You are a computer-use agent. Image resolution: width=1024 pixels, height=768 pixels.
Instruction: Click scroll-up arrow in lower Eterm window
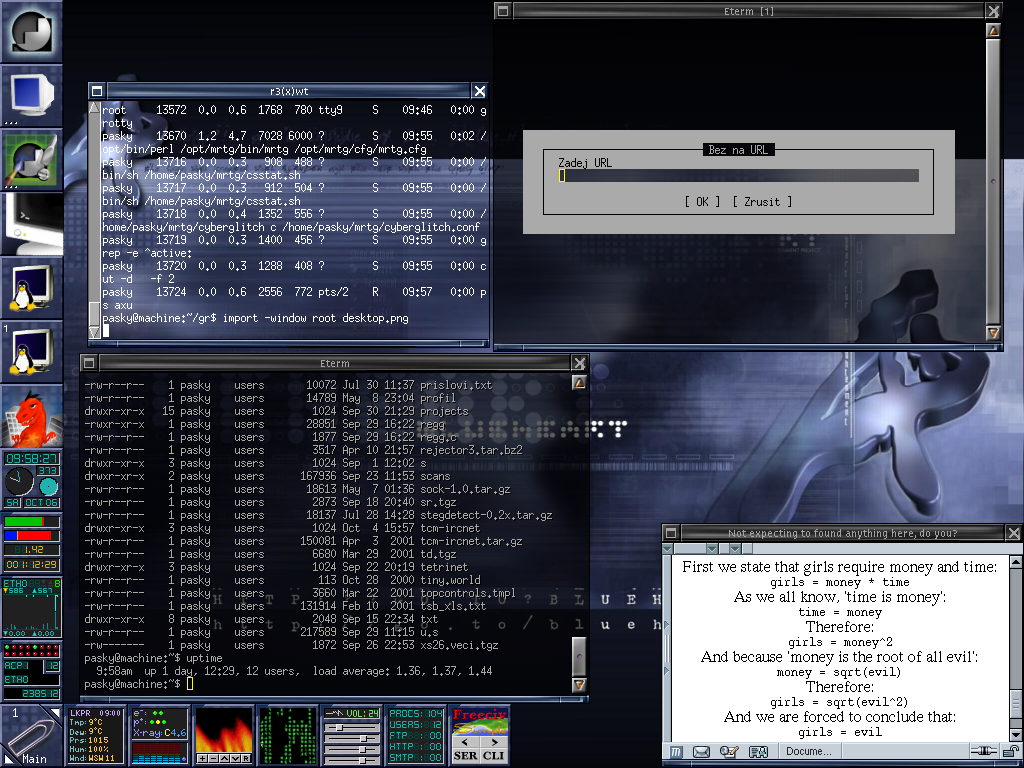[579, 383]
